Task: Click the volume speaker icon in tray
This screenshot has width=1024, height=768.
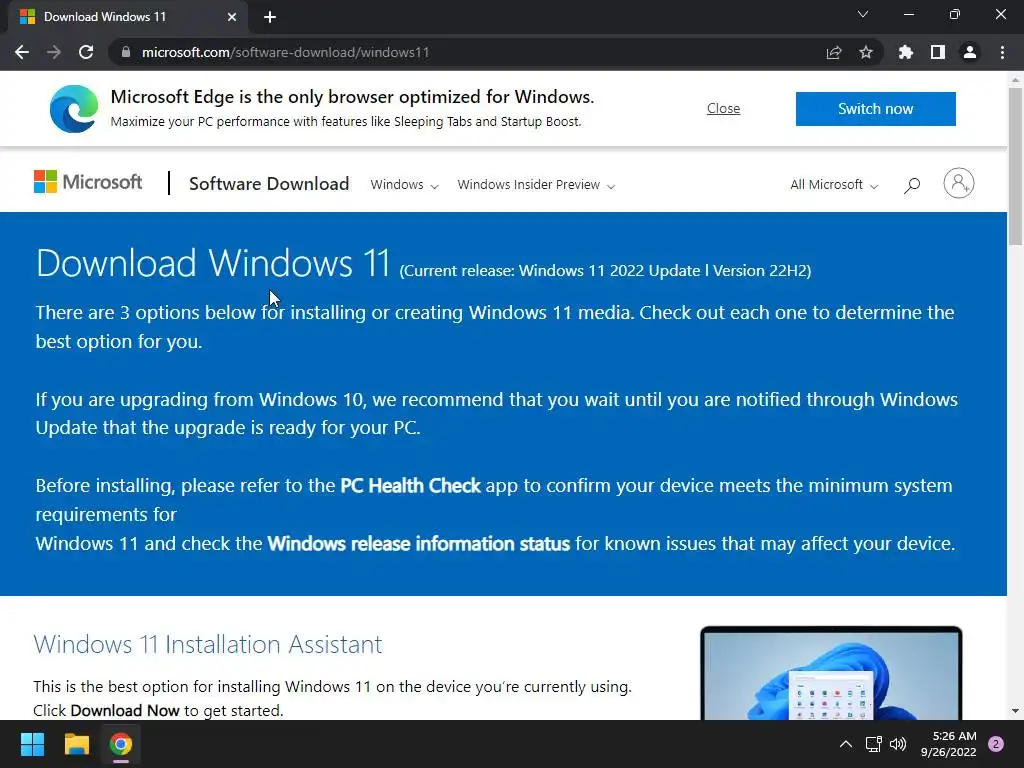Action: point(898,744)
